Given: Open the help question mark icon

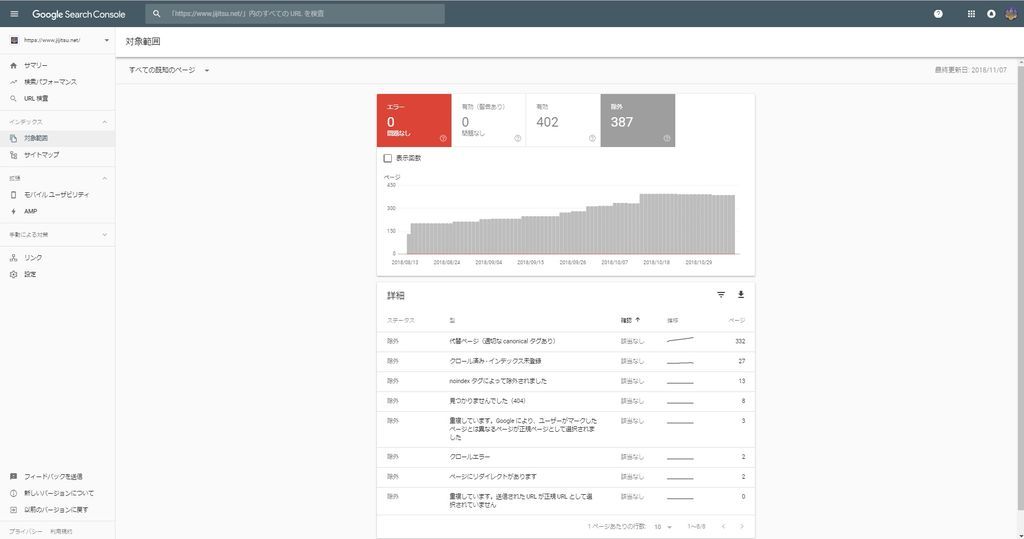Looking at the screenshot, I should [x=938, y=14].
